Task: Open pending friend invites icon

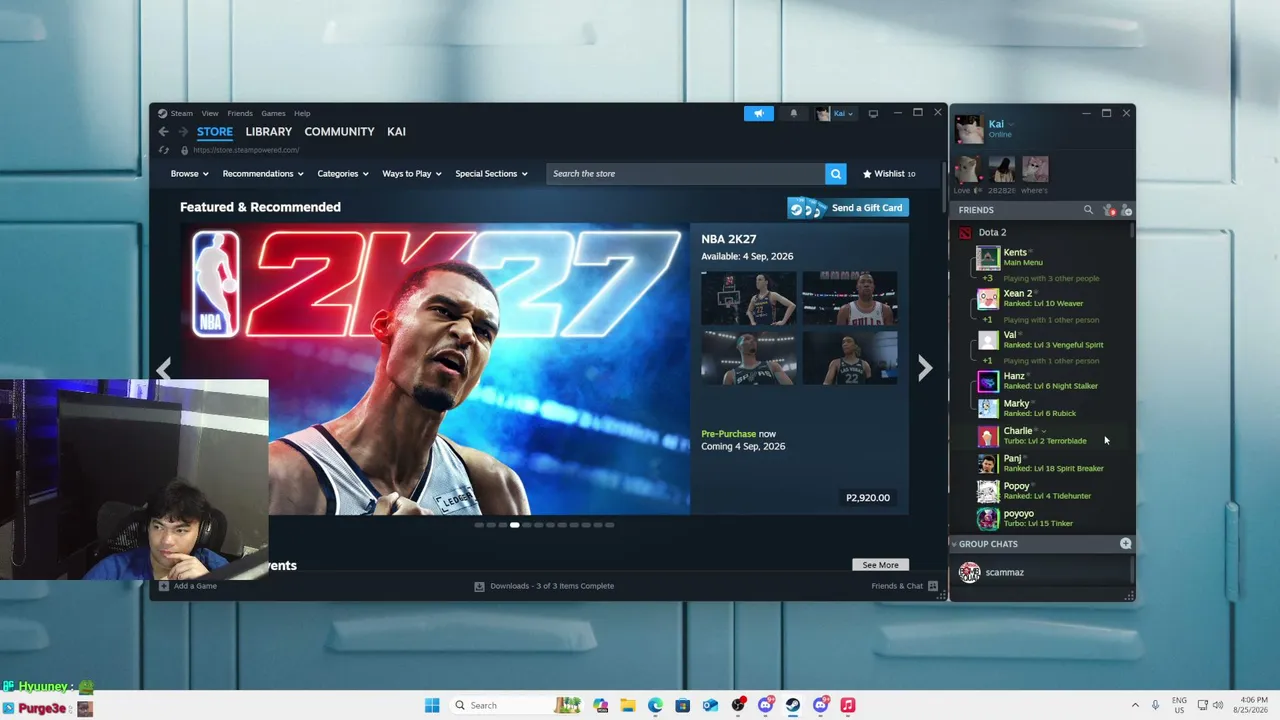Action: pyautogui.click(x=1108, y=210)
